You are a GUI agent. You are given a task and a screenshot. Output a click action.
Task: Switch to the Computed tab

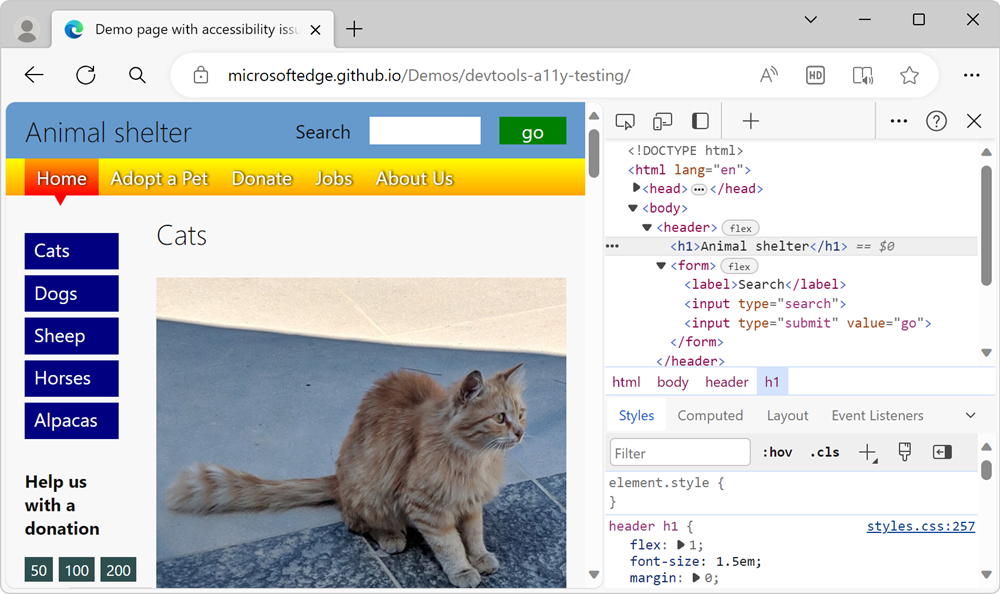[x=710, y=414]
